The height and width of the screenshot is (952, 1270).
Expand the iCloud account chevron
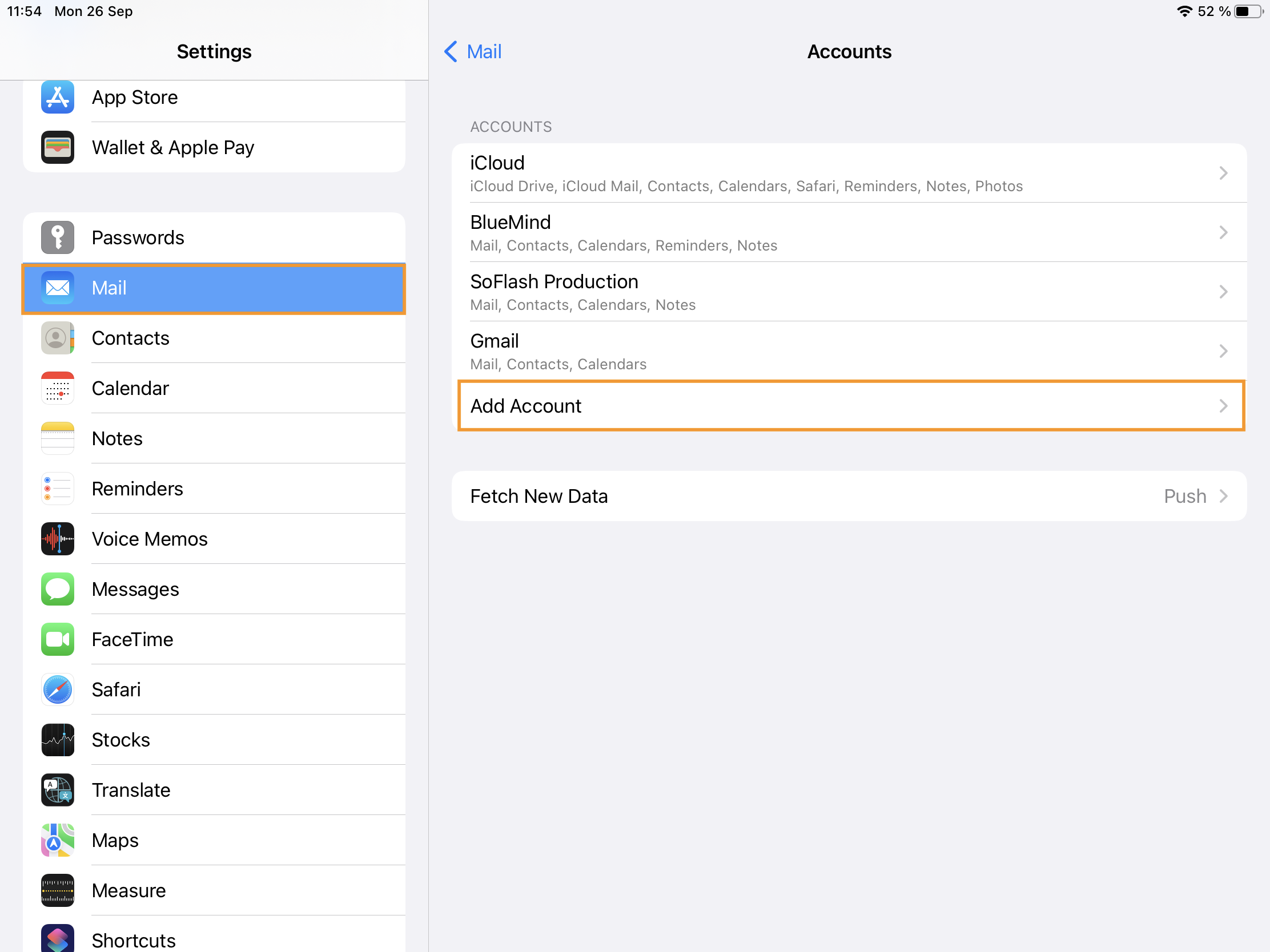point(1223,173)
